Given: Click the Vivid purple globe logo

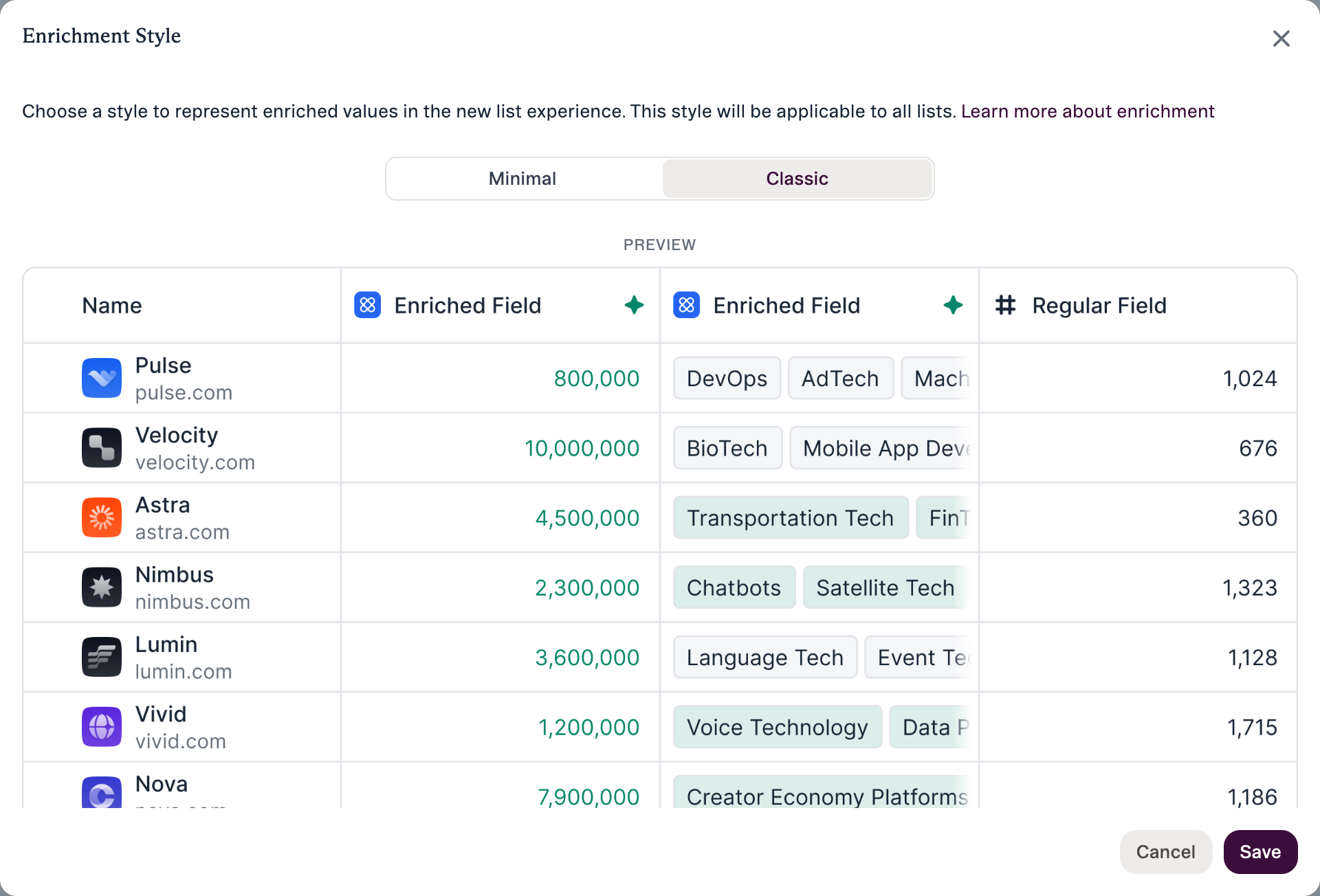Looking at the screenshot, I should tap(102, 727).
